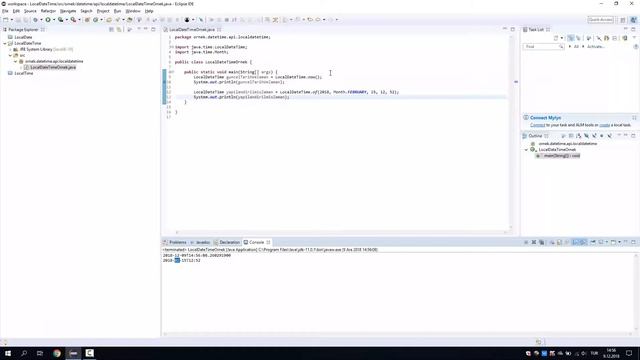Maximize the editor area
The image size is (640, 360).
pos(513,29)
